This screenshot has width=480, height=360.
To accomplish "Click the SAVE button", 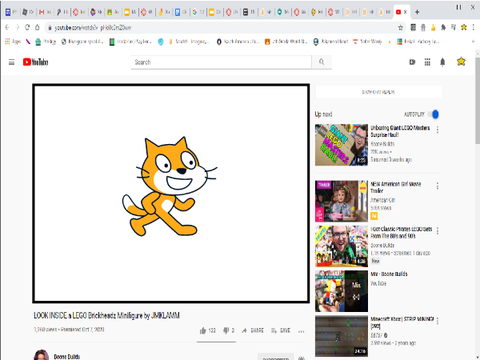I will (281, 330).
